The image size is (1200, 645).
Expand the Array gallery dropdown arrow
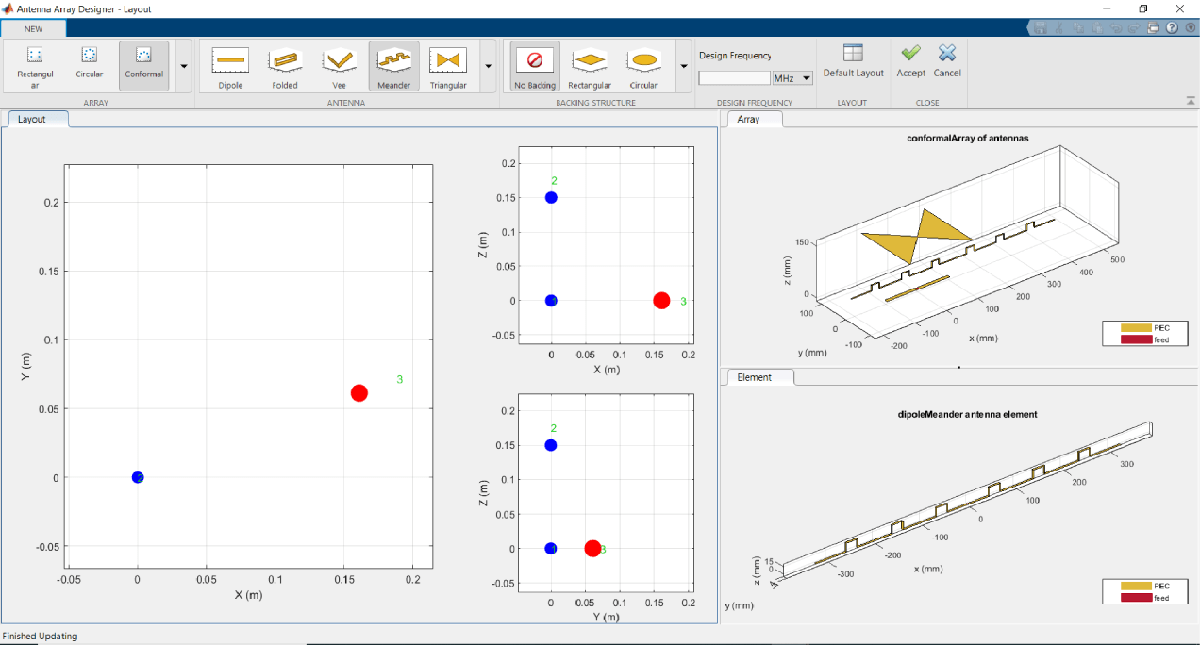(x=183, y=66)
